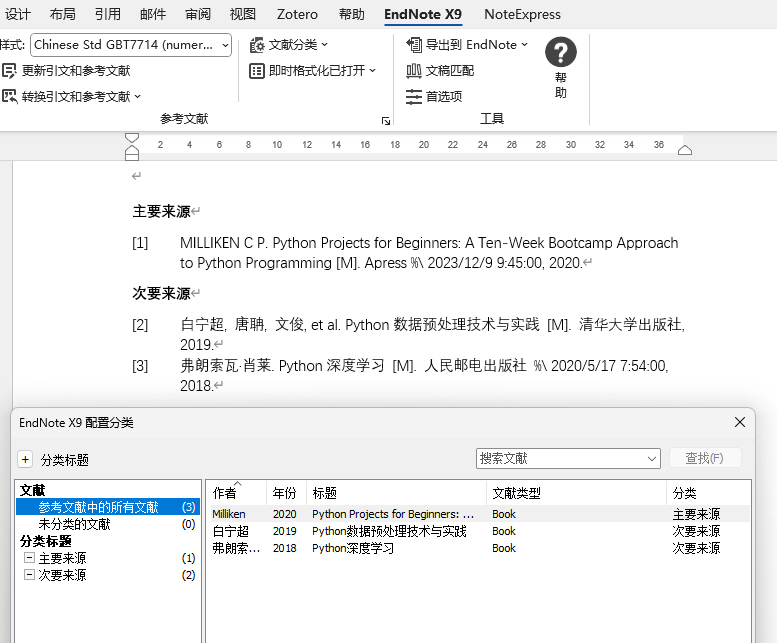Click 导出到 EndNote icon
This screenshot has width=777, height=643.
pyautogui.click(x=414, y=45)
